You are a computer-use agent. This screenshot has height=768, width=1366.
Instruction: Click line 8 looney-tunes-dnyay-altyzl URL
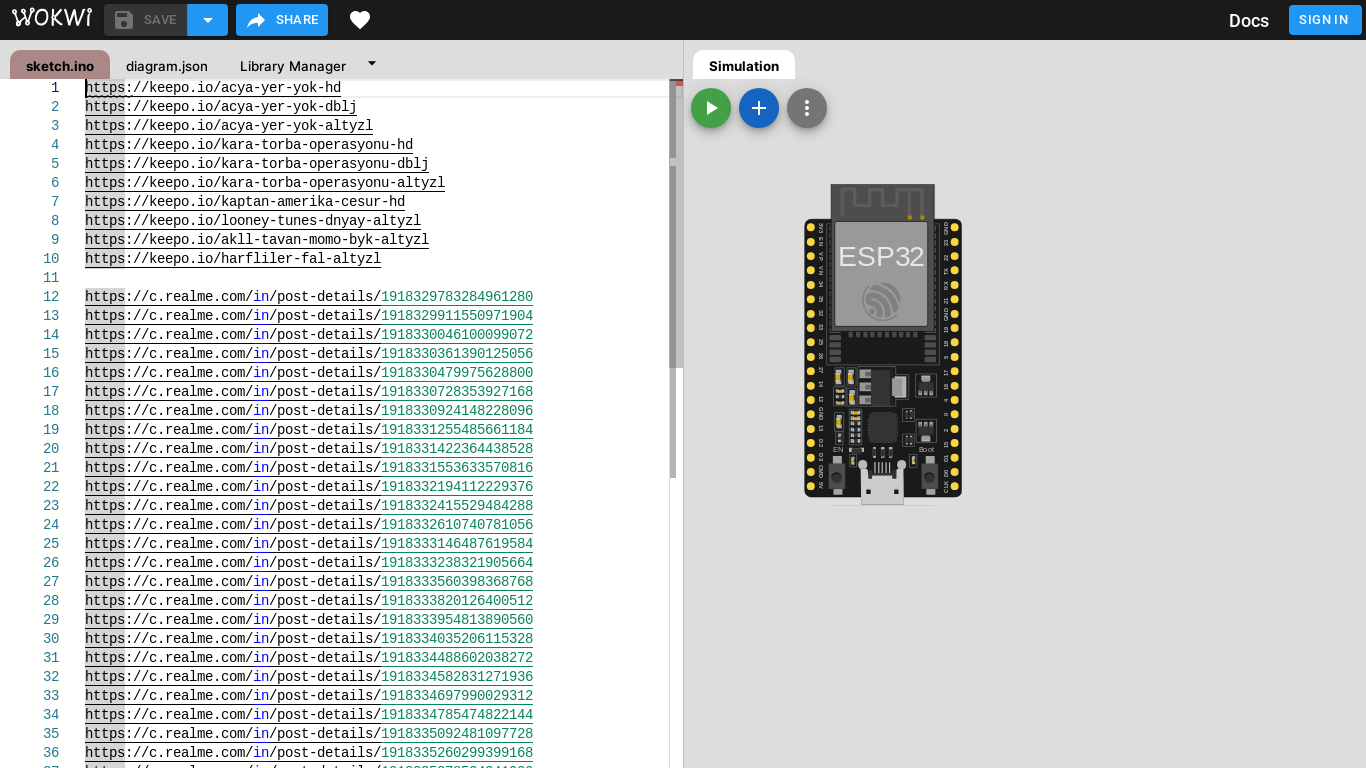click(253, 221)
